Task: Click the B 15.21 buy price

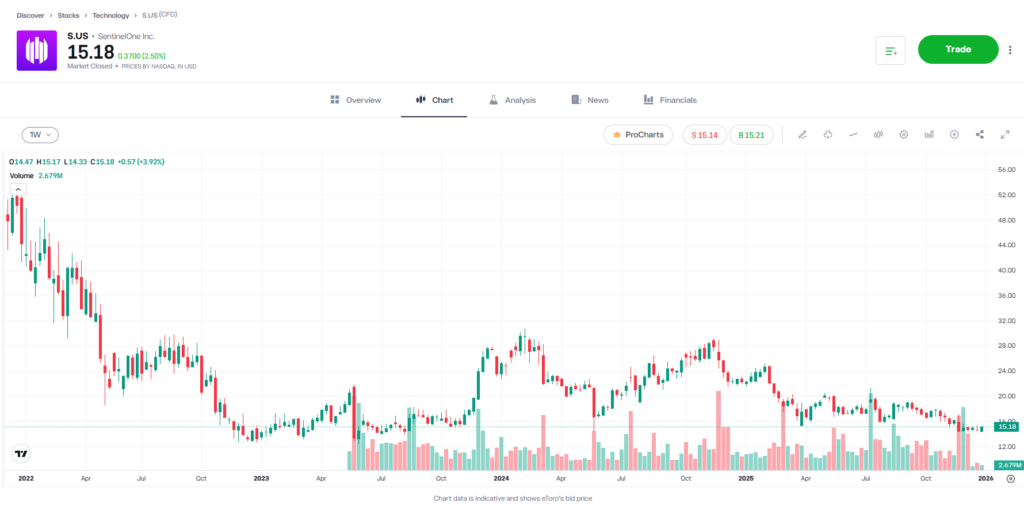Action: pyautogui.click(x=751, y=134)
